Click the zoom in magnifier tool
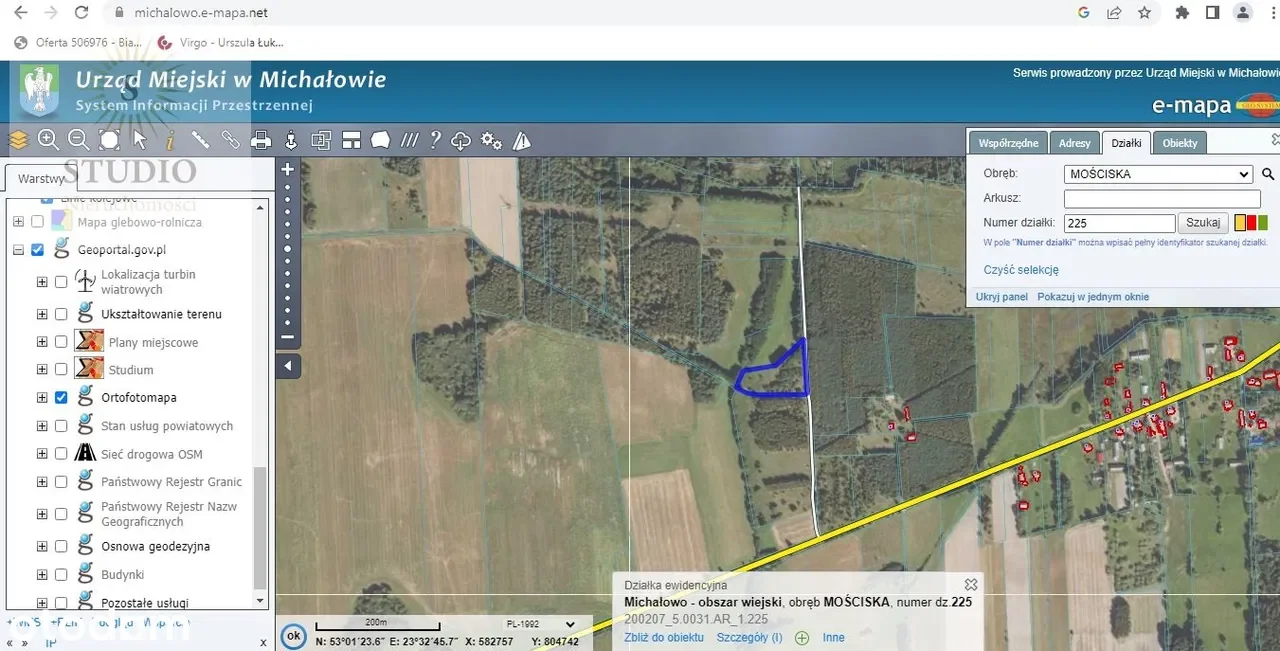 point(48,140)
